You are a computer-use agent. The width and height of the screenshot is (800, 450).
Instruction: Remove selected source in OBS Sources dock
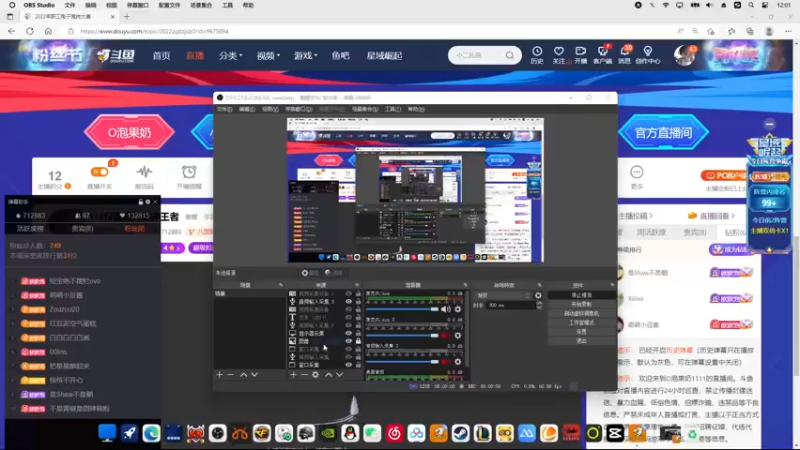pos(304,374)
